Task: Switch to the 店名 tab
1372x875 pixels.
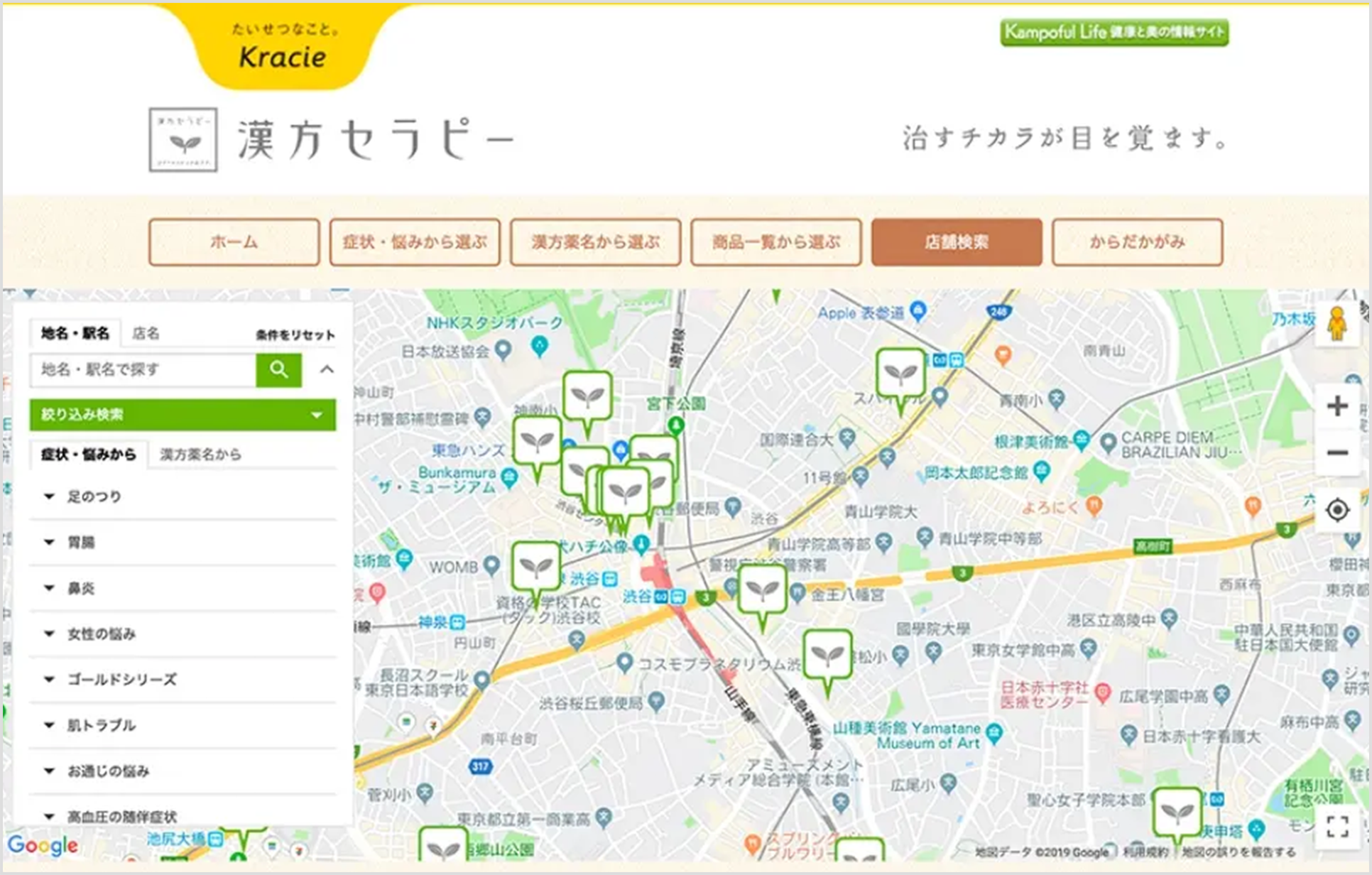Action: click(146, 333)
